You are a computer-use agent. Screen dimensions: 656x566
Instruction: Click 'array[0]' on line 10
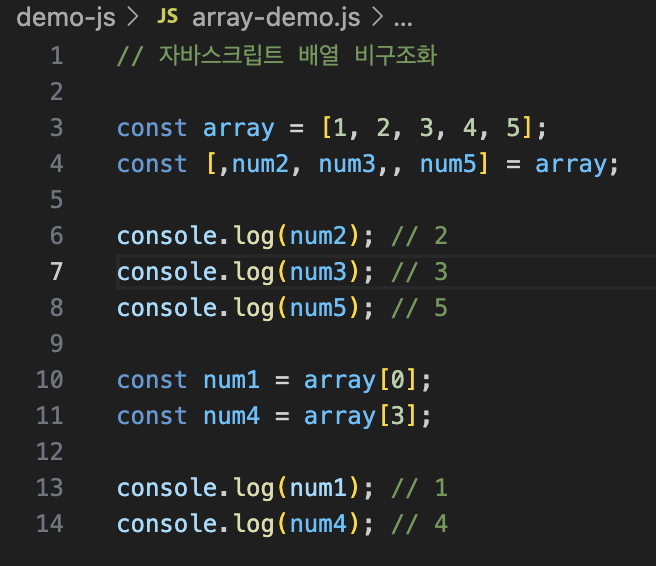[361, 381]
